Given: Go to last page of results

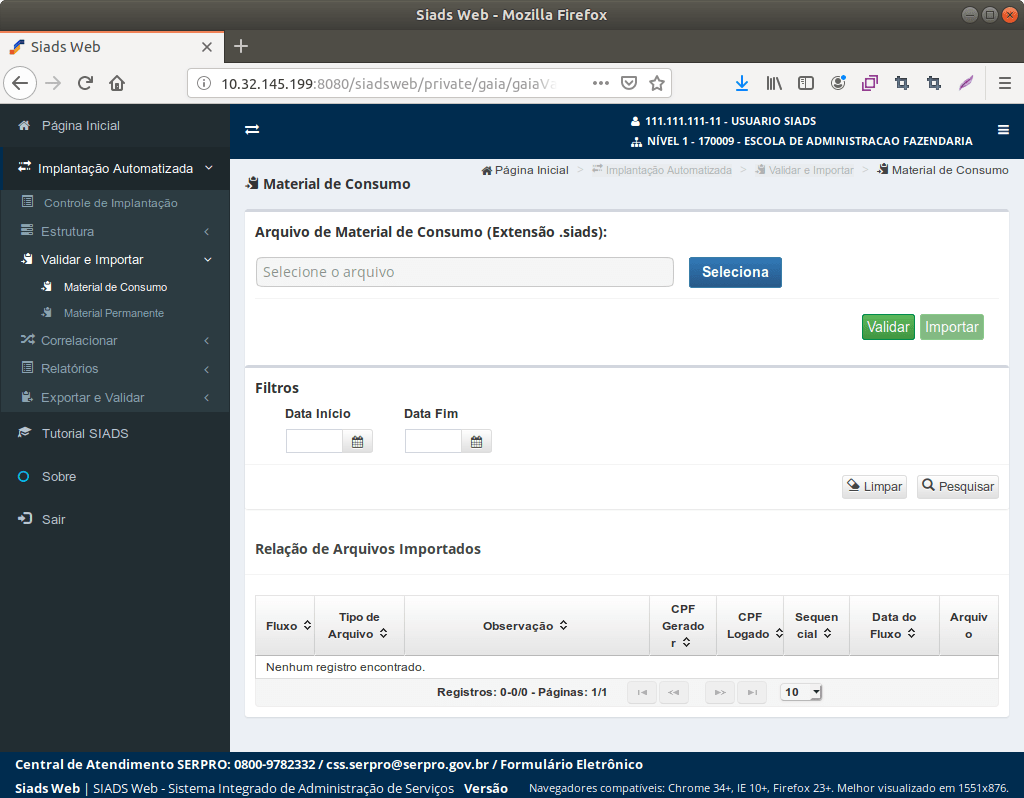Looking at the screenshot, I should click(752, 692).
